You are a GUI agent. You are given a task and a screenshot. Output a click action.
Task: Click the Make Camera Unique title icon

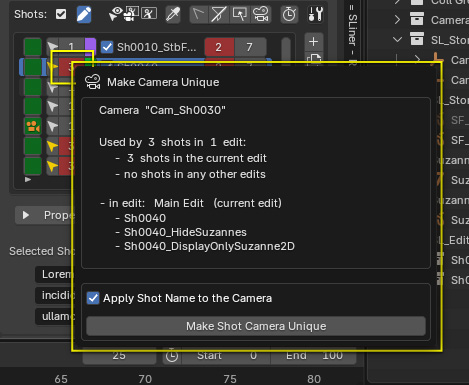[93, 82]
